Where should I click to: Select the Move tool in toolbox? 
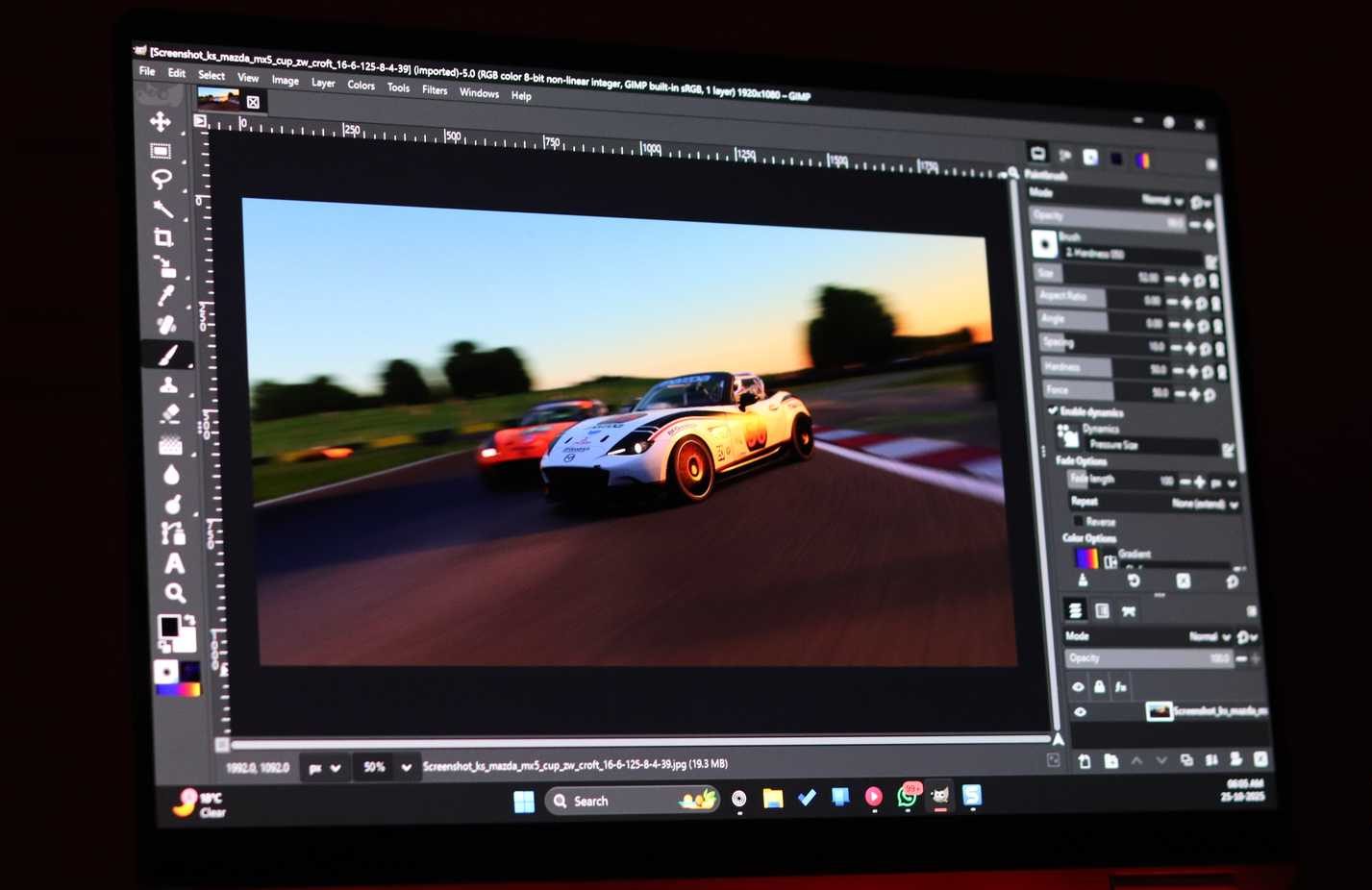pyautogui.click(x=160, y=122)
